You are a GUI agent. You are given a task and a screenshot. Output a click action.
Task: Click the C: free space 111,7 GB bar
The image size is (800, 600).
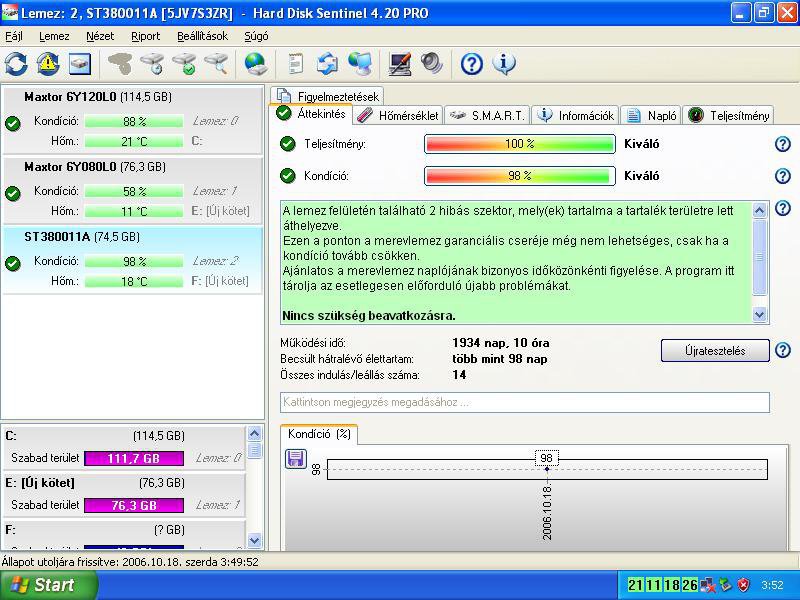tap(134, 458)
